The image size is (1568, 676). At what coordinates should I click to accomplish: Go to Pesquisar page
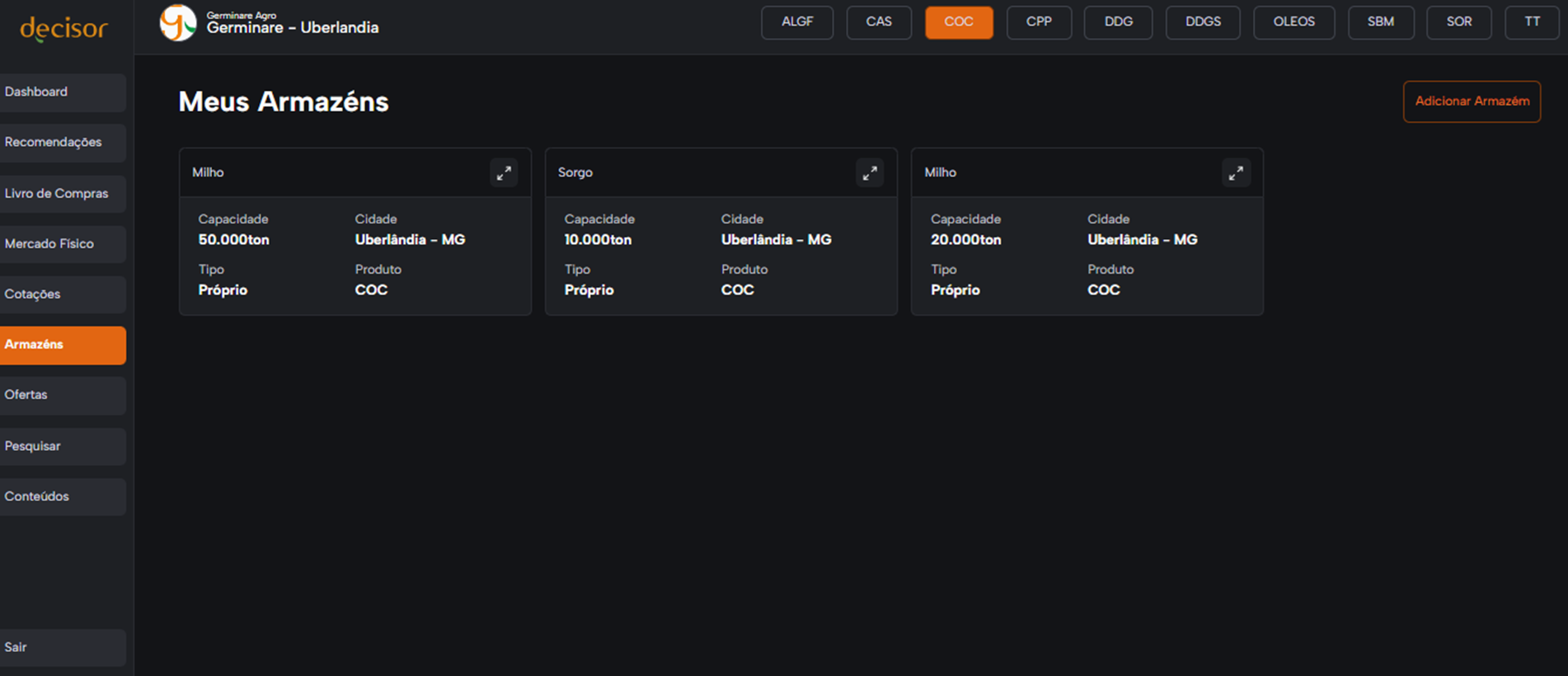click(63, 446)
